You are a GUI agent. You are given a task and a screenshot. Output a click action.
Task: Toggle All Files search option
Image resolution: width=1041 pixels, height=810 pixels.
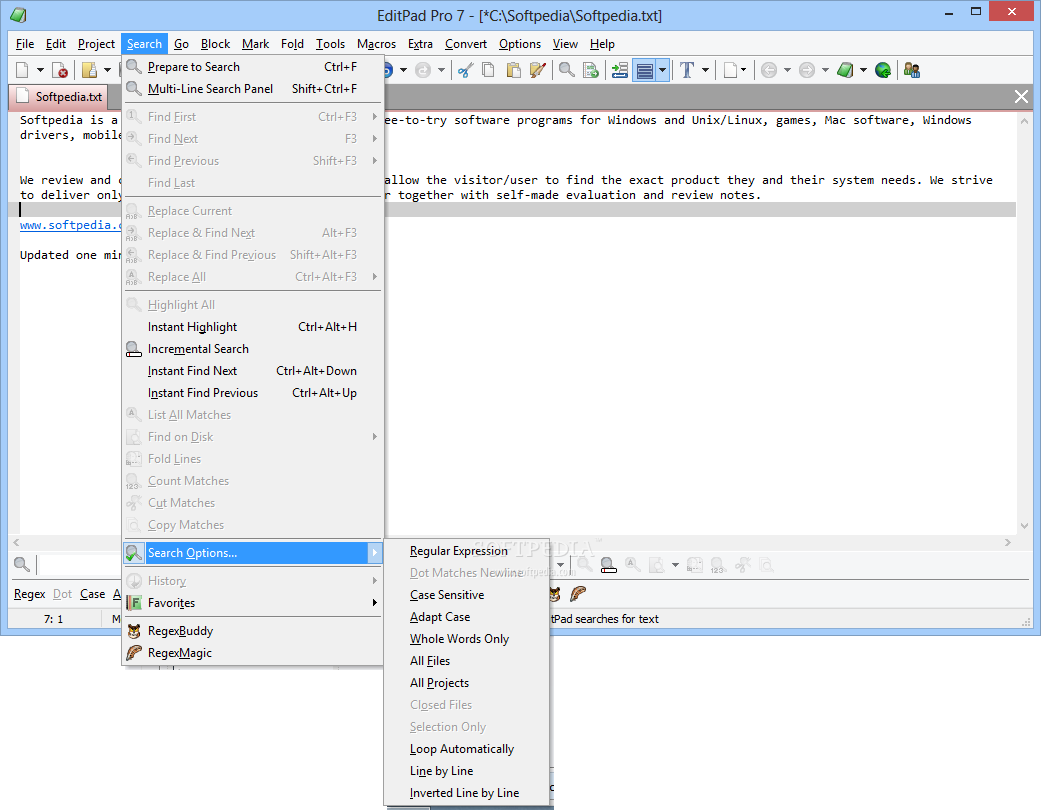(430, 661)
